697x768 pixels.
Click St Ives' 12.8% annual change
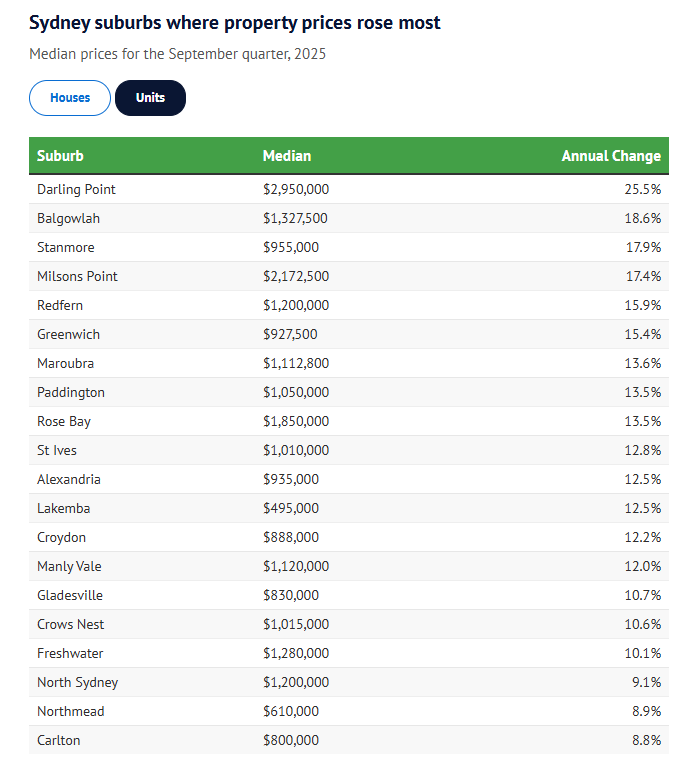point(641,450)
